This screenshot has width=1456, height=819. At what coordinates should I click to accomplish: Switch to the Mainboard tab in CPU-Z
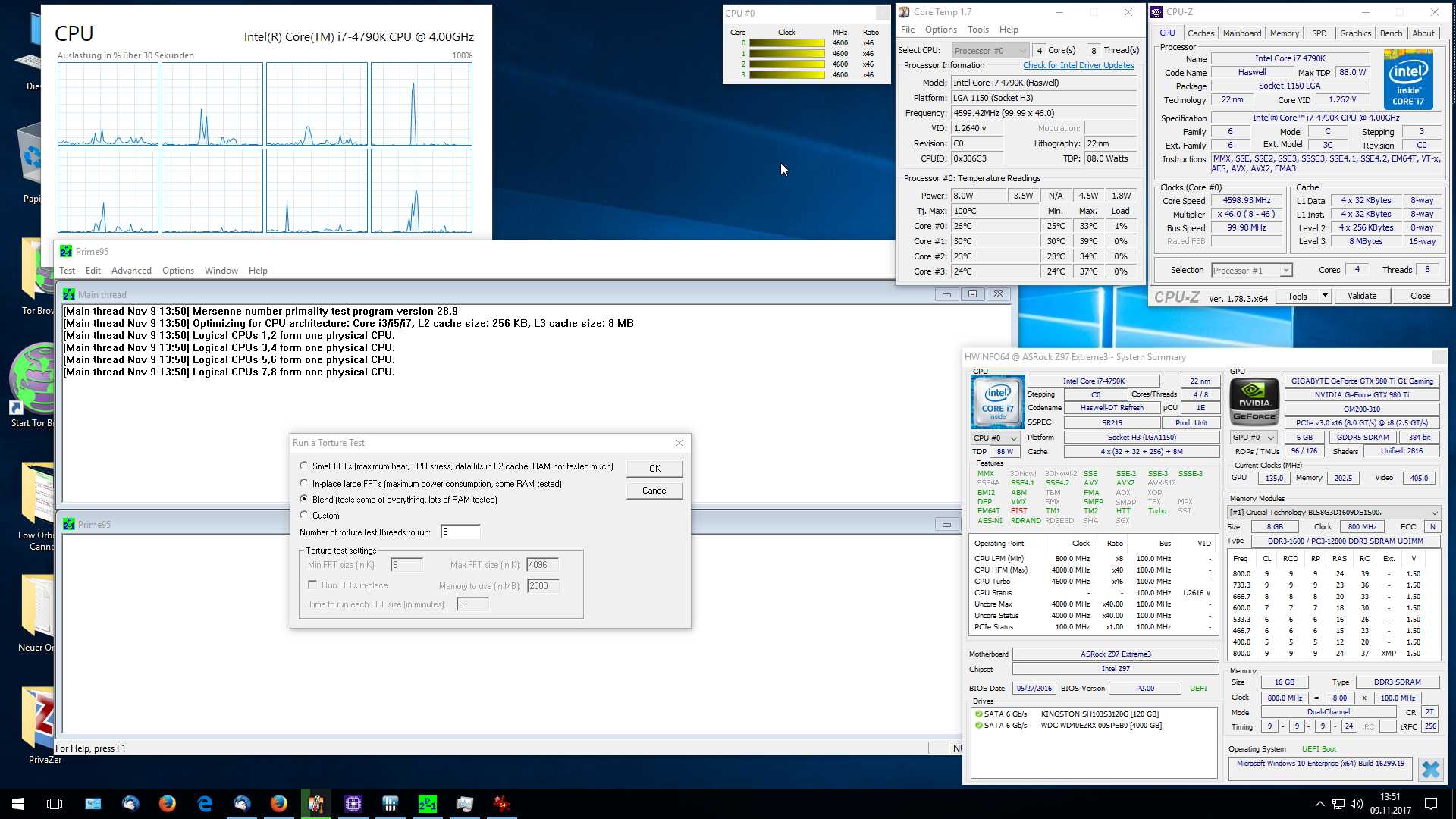click(x=1241, y=33)
